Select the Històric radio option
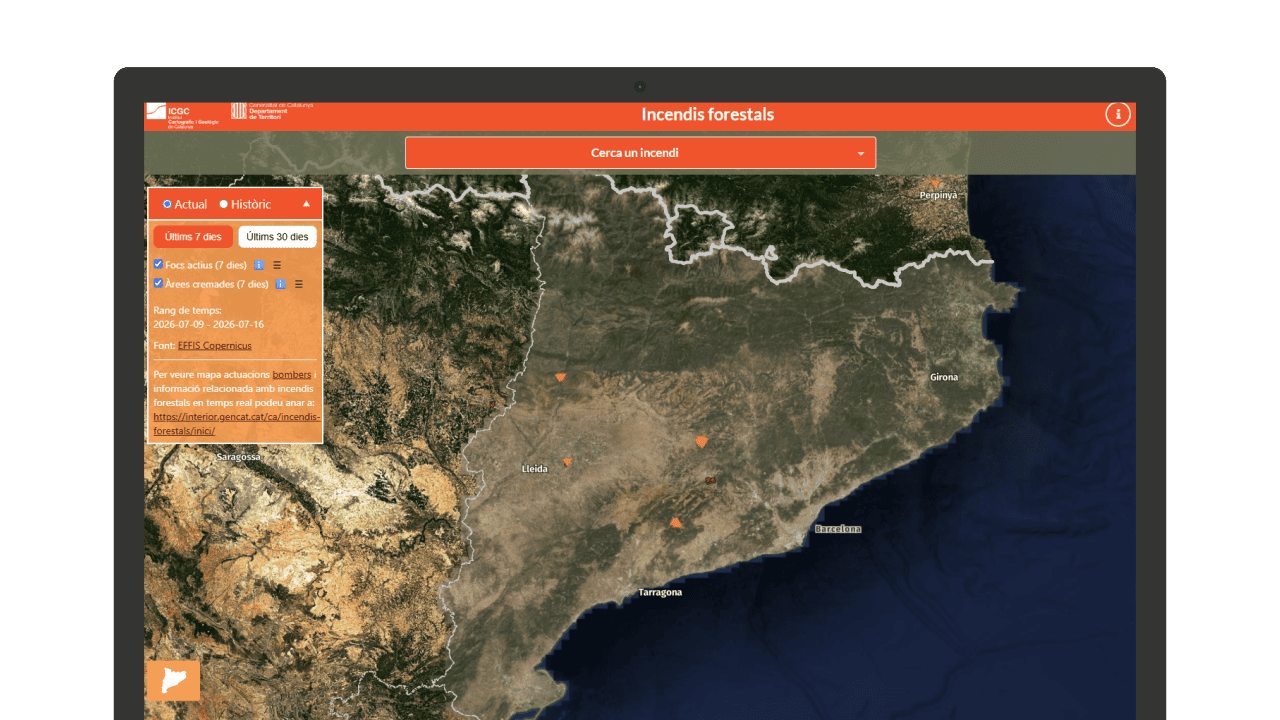Viewport: 1280px width, 720px height. pyautogui.click(x=224, y=204)
